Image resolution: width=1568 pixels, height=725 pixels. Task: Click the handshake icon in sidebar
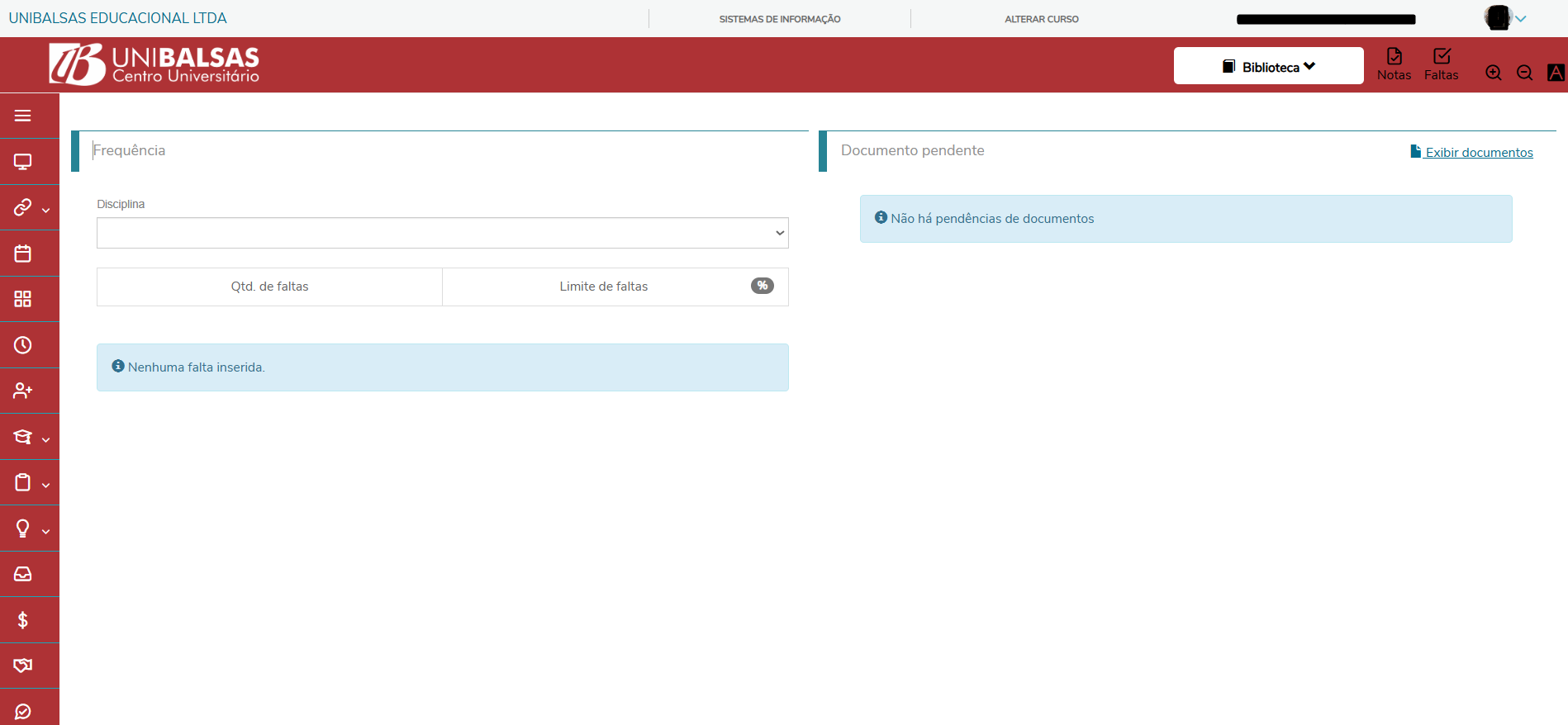[23, 666]
